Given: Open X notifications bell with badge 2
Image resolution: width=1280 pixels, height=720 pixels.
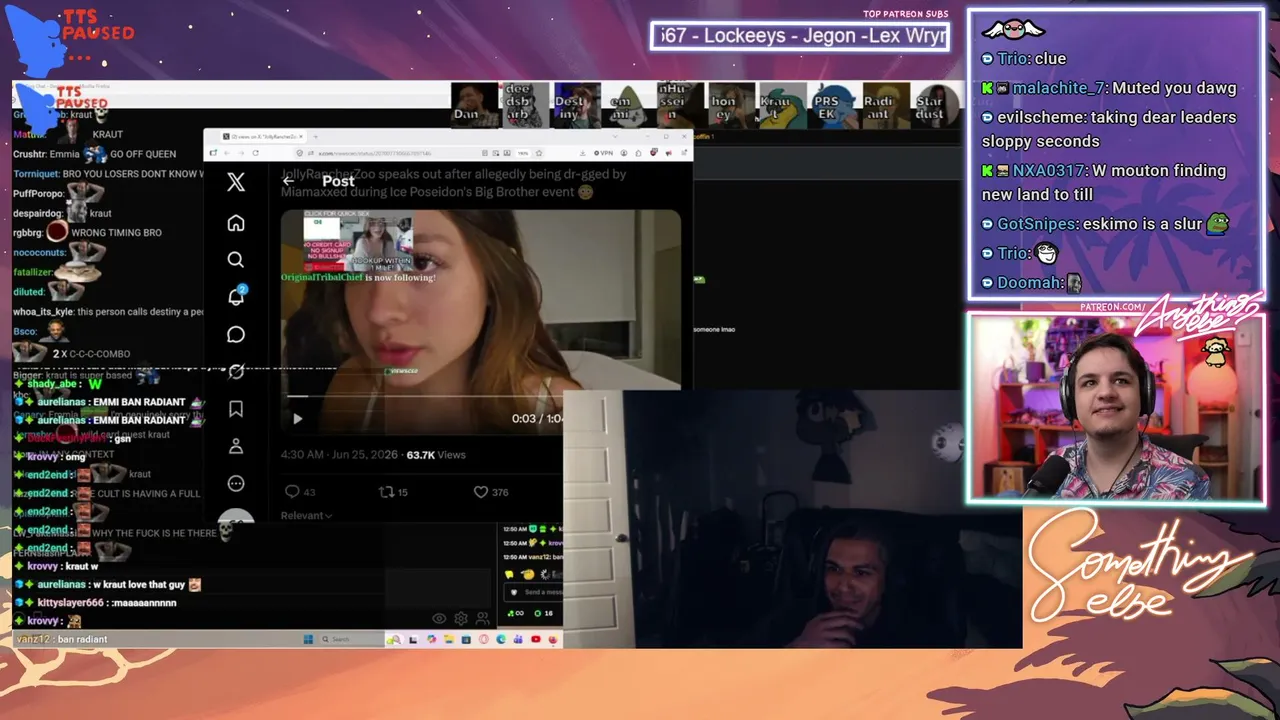Looking at the screenshot, I should click(x=236, y=296).
